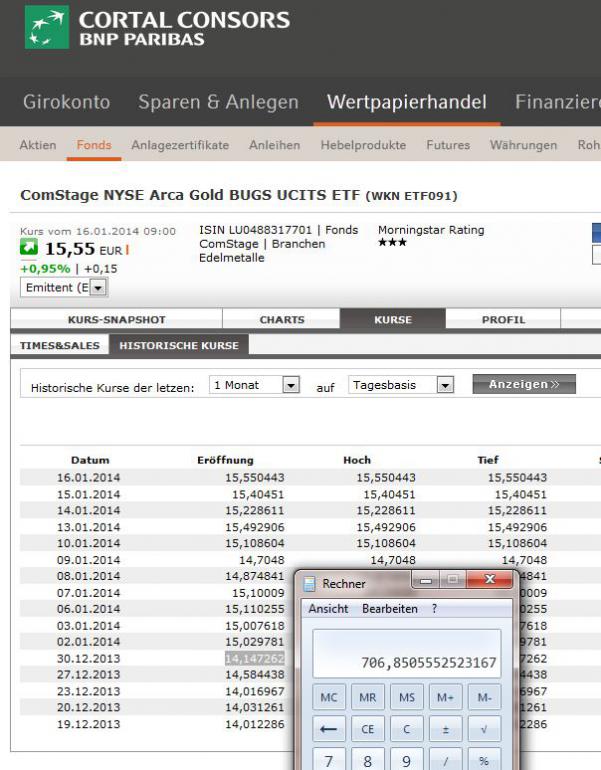Click the calculator backspace arrow key
This screenshot has width=601, height=770.
tap(328, 729)
